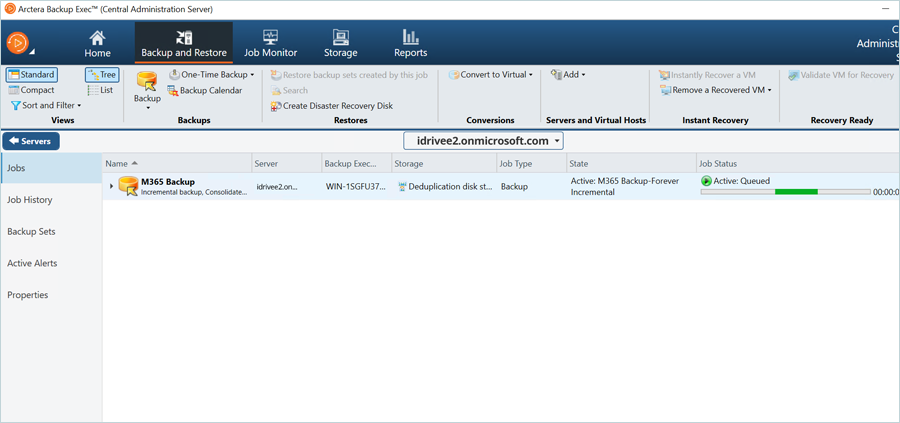This screenshot has width=900, height=423.
Task: Switch to Compact view
Action: coord(31,90)
